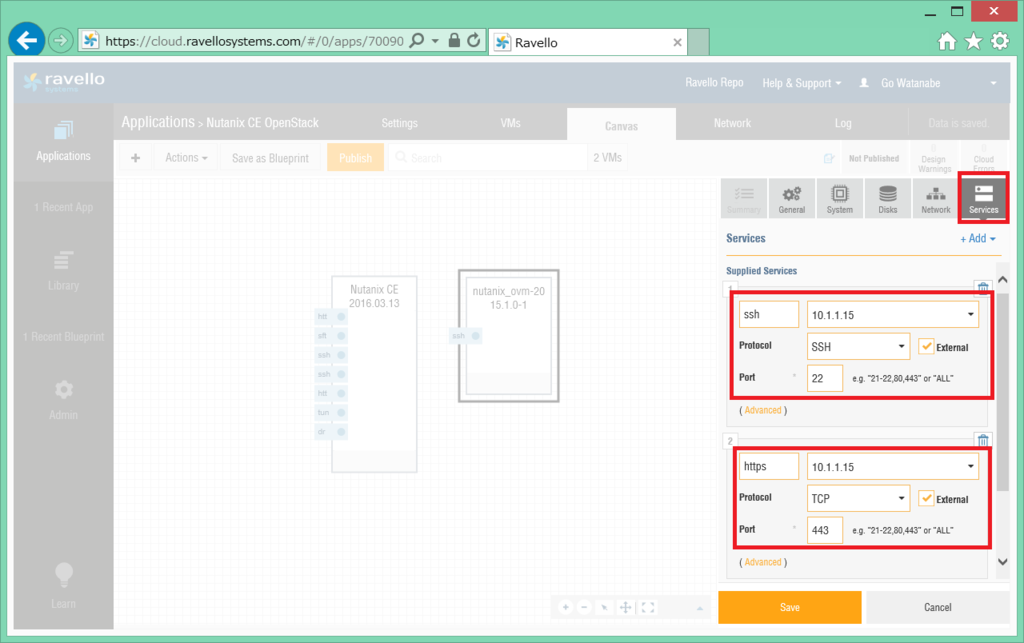Screen dimensions: 1024x643
Task: Open the Learn lightbulb in sidebar
Action: (63, 585)
